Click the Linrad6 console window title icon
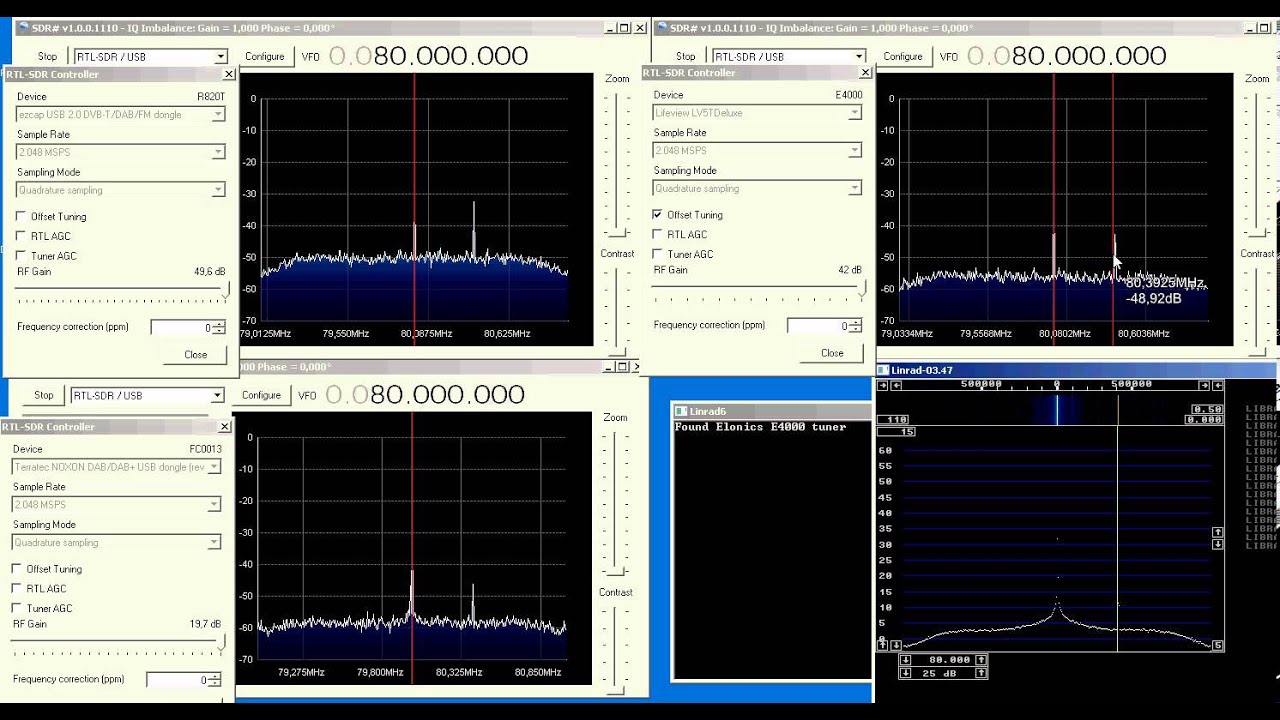Image resolution: width=1280 pixels, height=720 pixels. 681,411
